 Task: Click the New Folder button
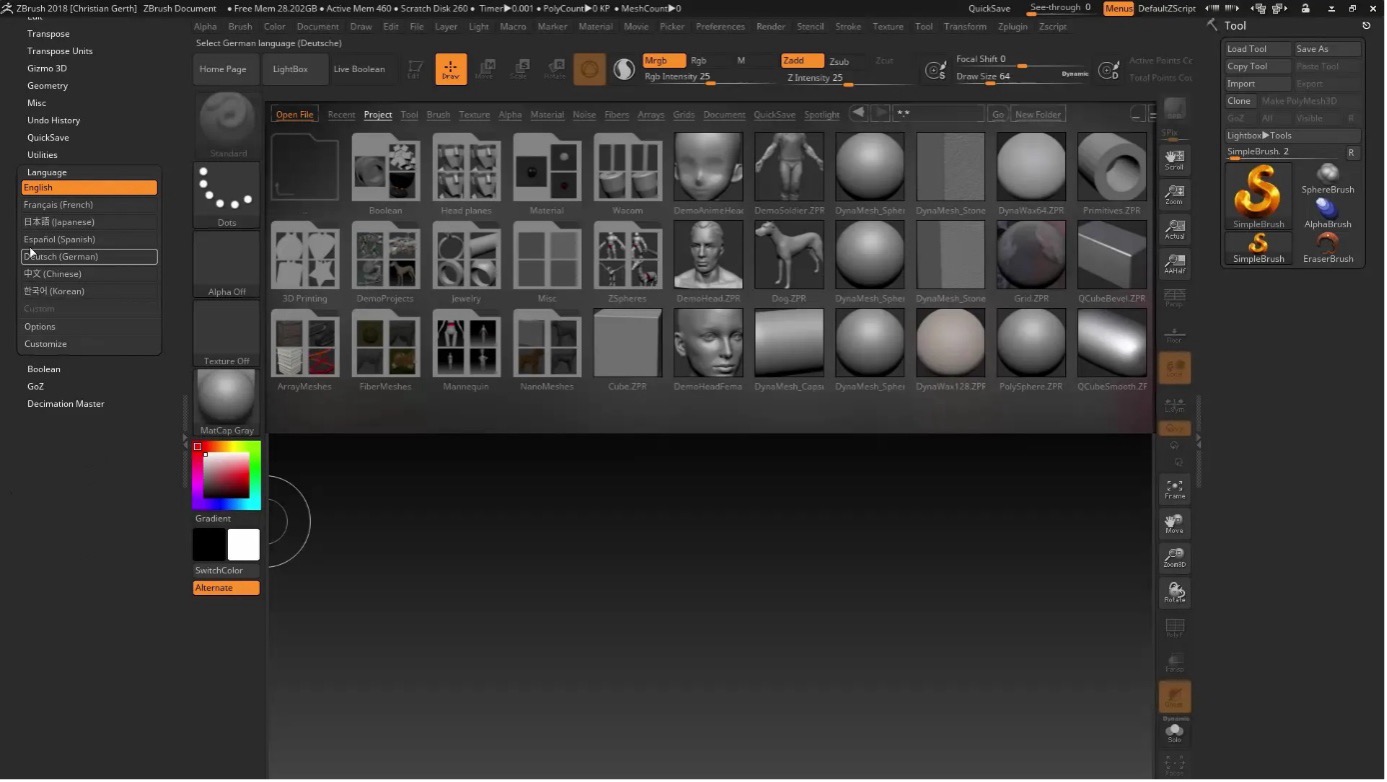(x=1038, y=115)
